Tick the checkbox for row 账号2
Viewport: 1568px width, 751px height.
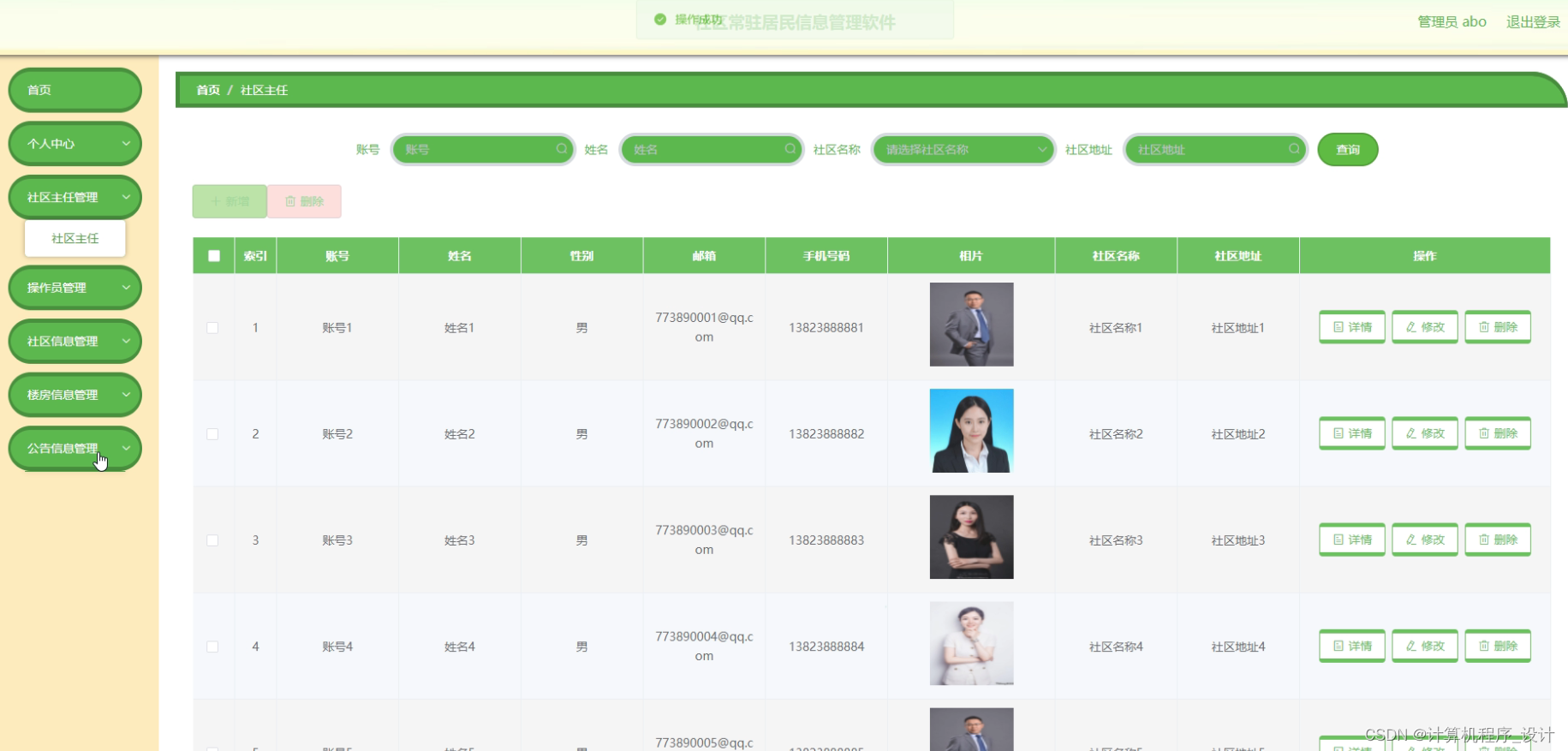(x=212, y=434)
